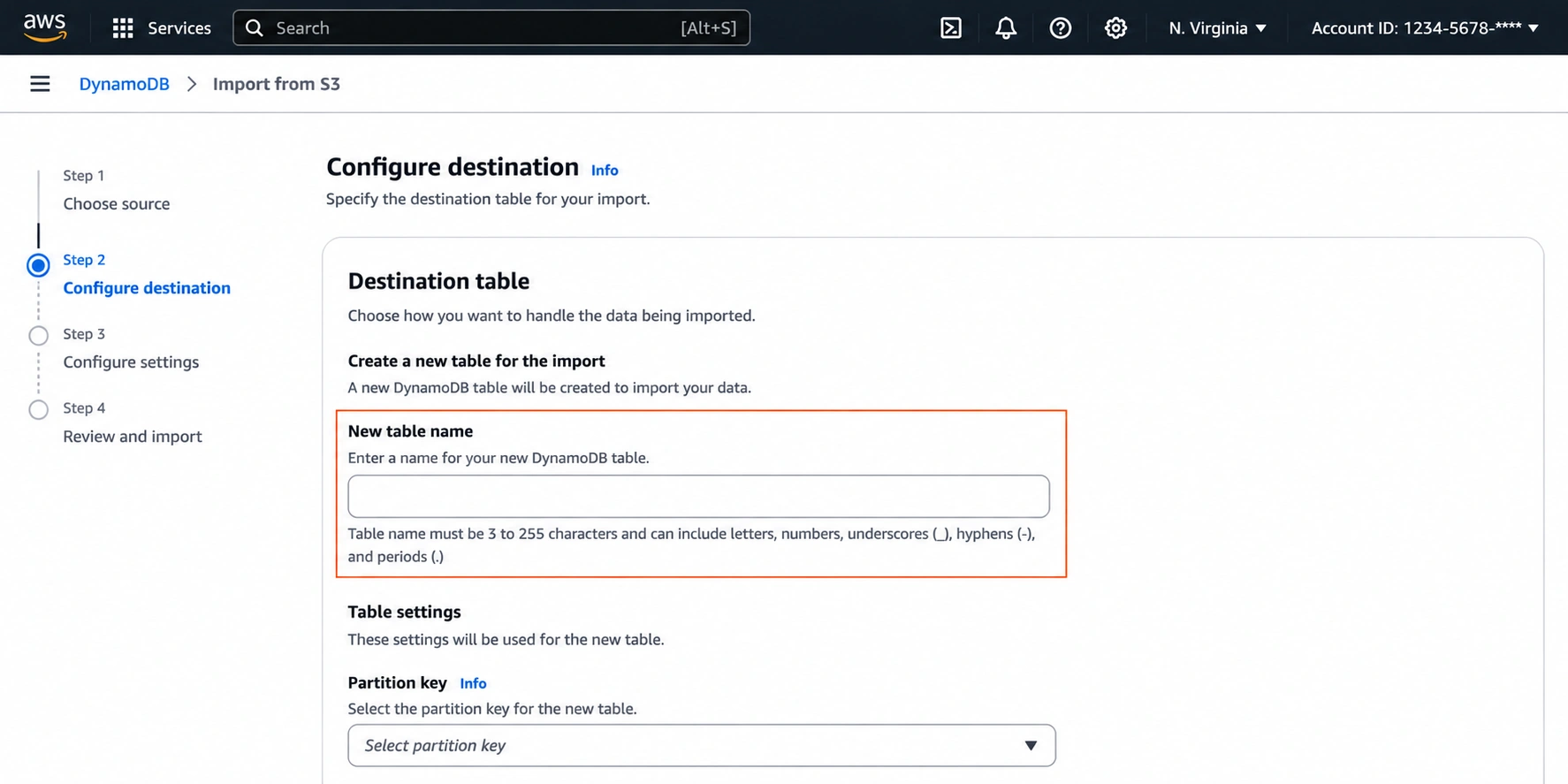Open the Account ID dropdown menu
1568x784 pixels.
(x=1425, y=28)
